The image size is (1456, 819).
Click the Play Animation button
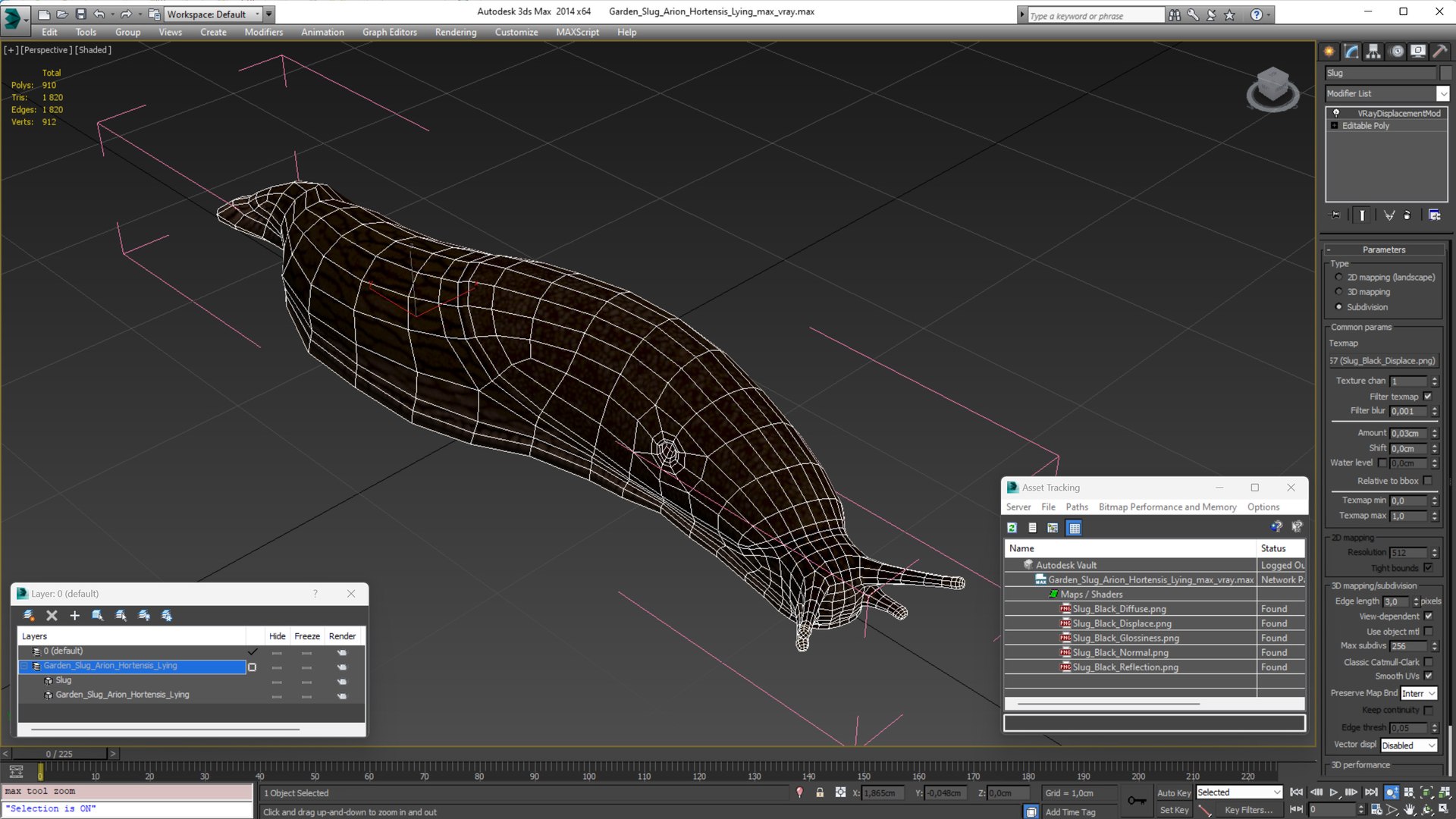pyautogui.click(x=1333, y=792)
